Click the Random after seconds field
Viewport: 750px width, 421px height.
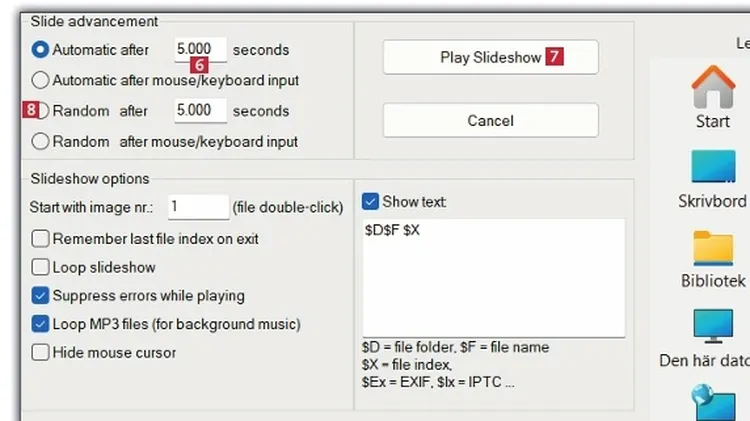pyautogui.click(x=197, y=111)
